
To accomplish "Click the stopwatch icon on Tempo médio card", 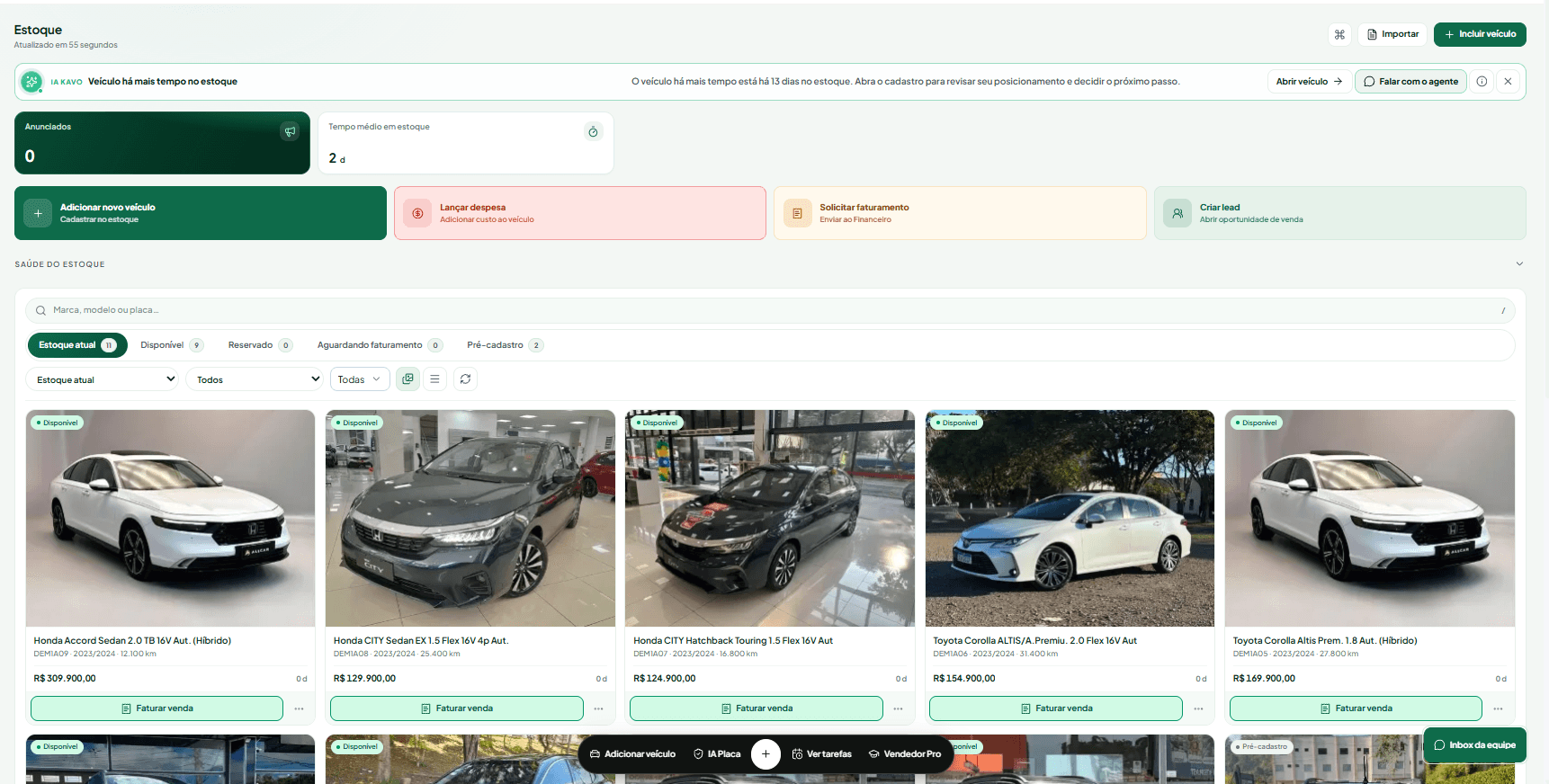I will [x=593, y=131].
